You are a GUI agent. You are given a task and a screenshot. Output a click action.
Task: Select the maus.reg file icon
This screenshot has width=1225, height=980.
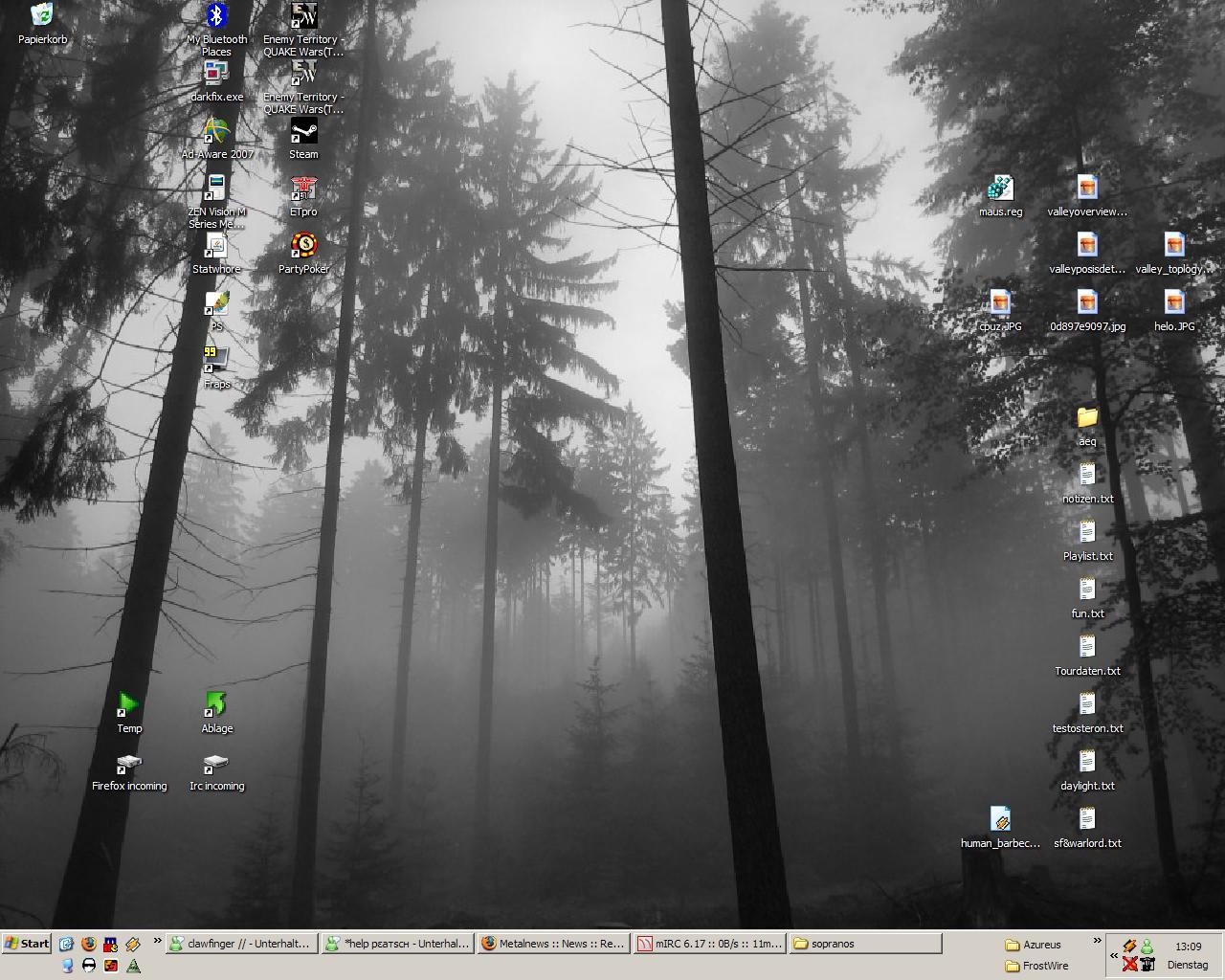coord(1000,195)
